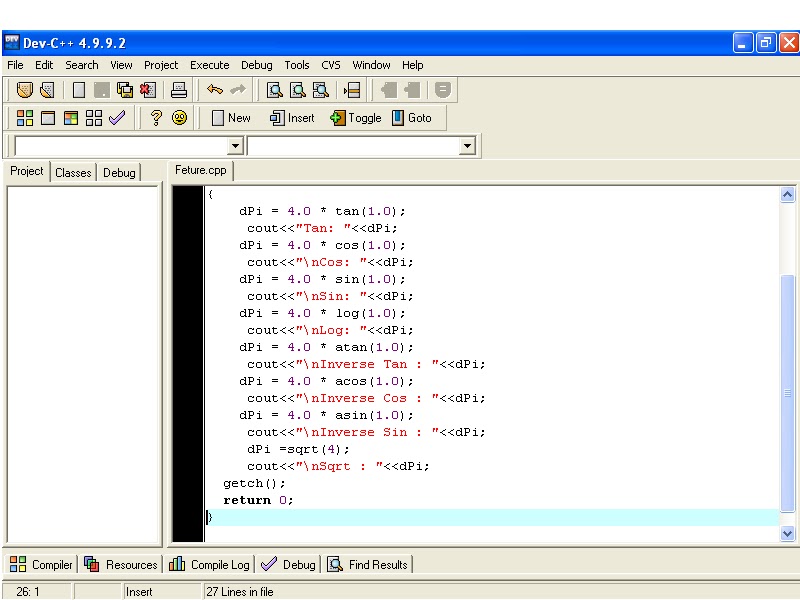The width and height of the screenshot is (800, 600).
Task: Click the Debug checkmark toolbar icon
Action: 117,118
